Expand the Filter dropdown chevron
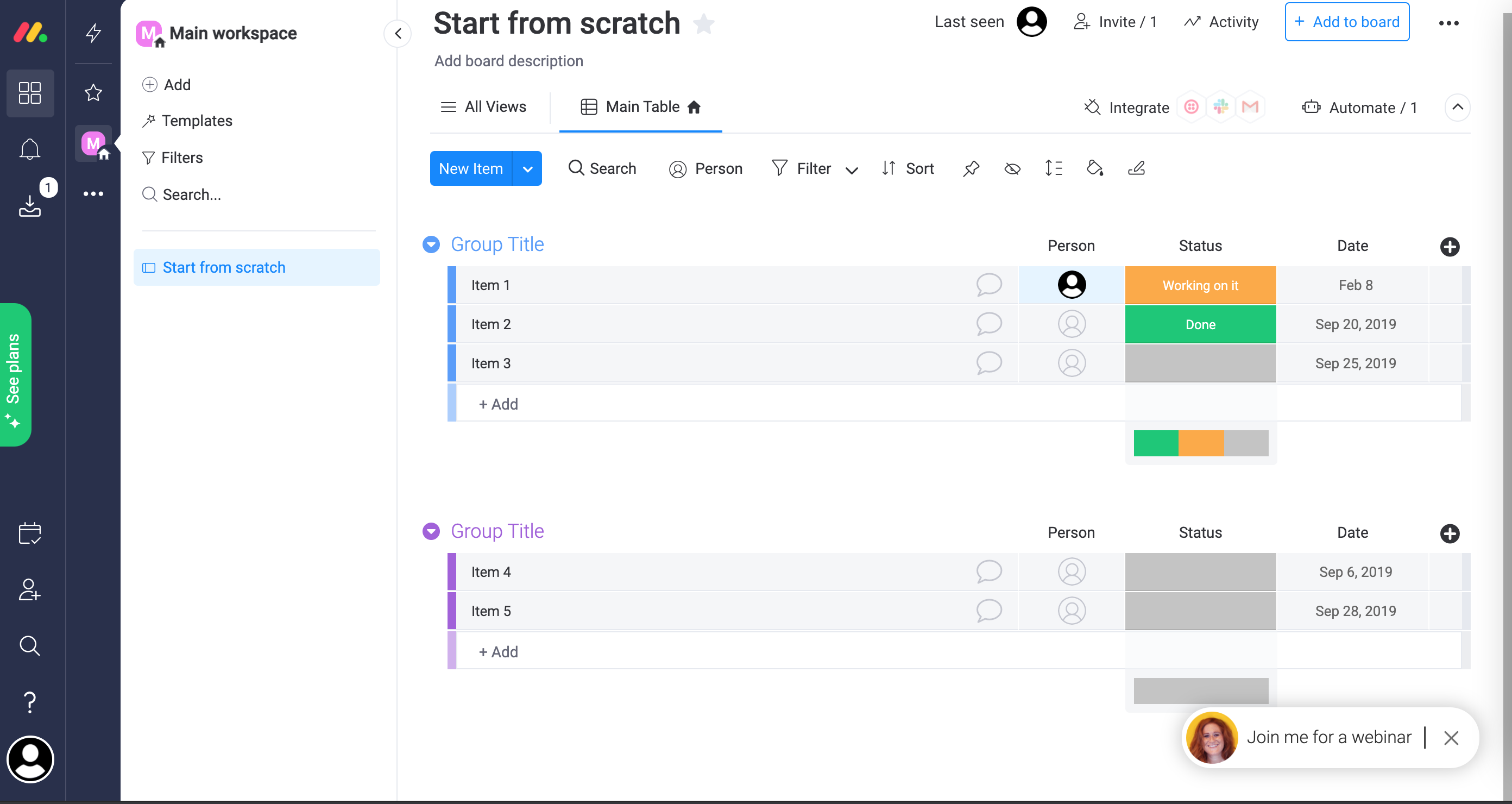The image size is (1512, 804). [852, 171]
